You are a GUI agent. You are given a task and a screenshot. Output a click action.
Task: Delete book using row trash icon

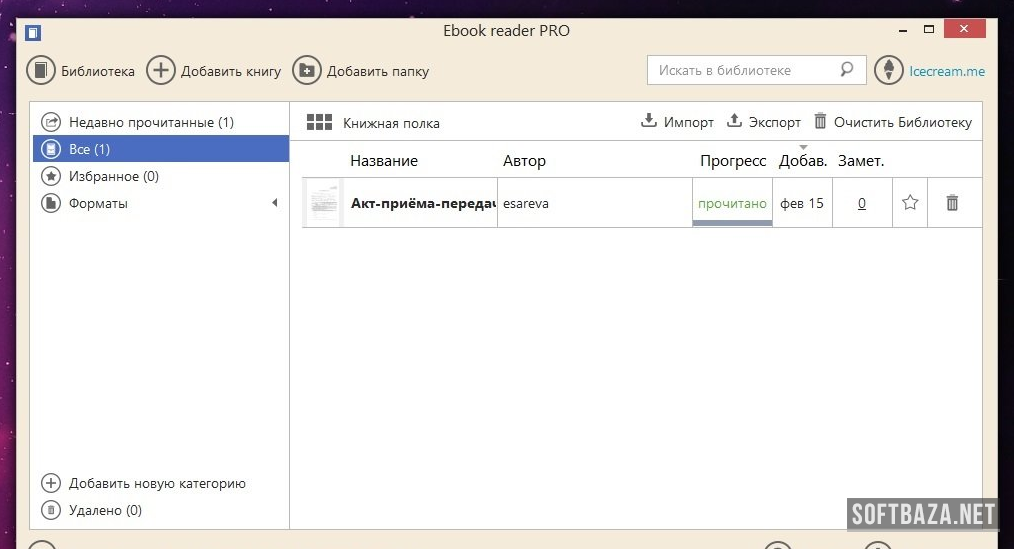(x=952, y=203)
